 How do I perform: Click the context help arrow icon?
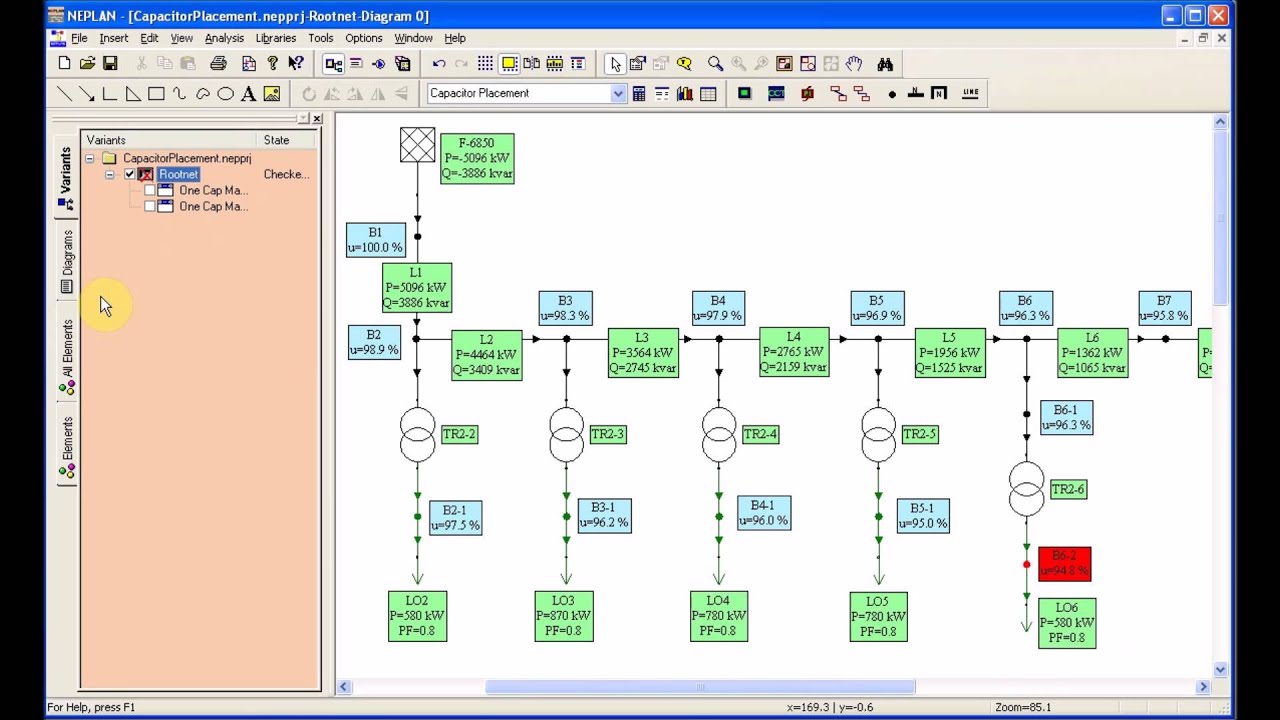pyautogui.click(x=296, y=64)
